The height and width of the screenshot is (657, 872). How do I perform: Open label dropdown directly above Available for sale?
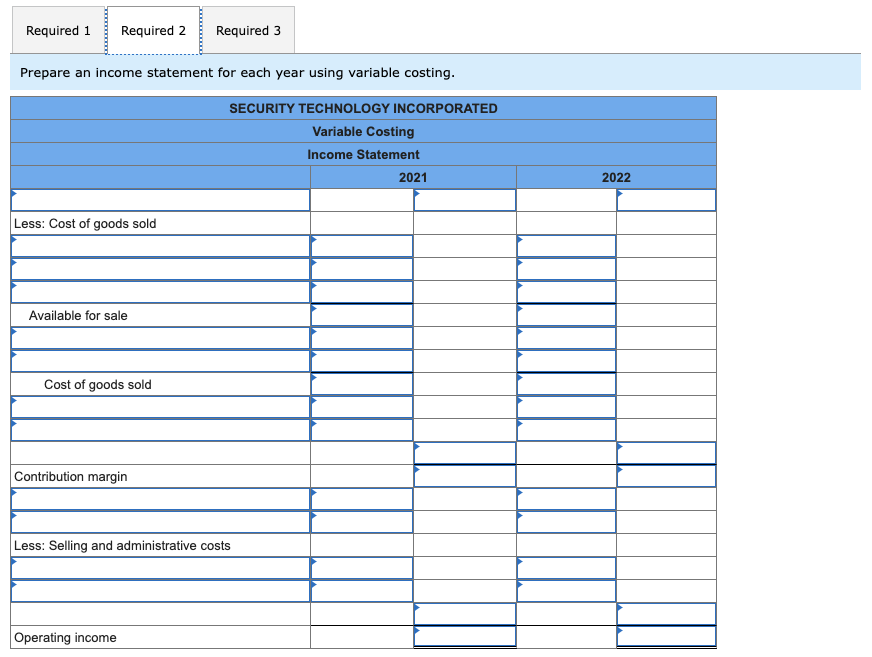tap(161, 292)
